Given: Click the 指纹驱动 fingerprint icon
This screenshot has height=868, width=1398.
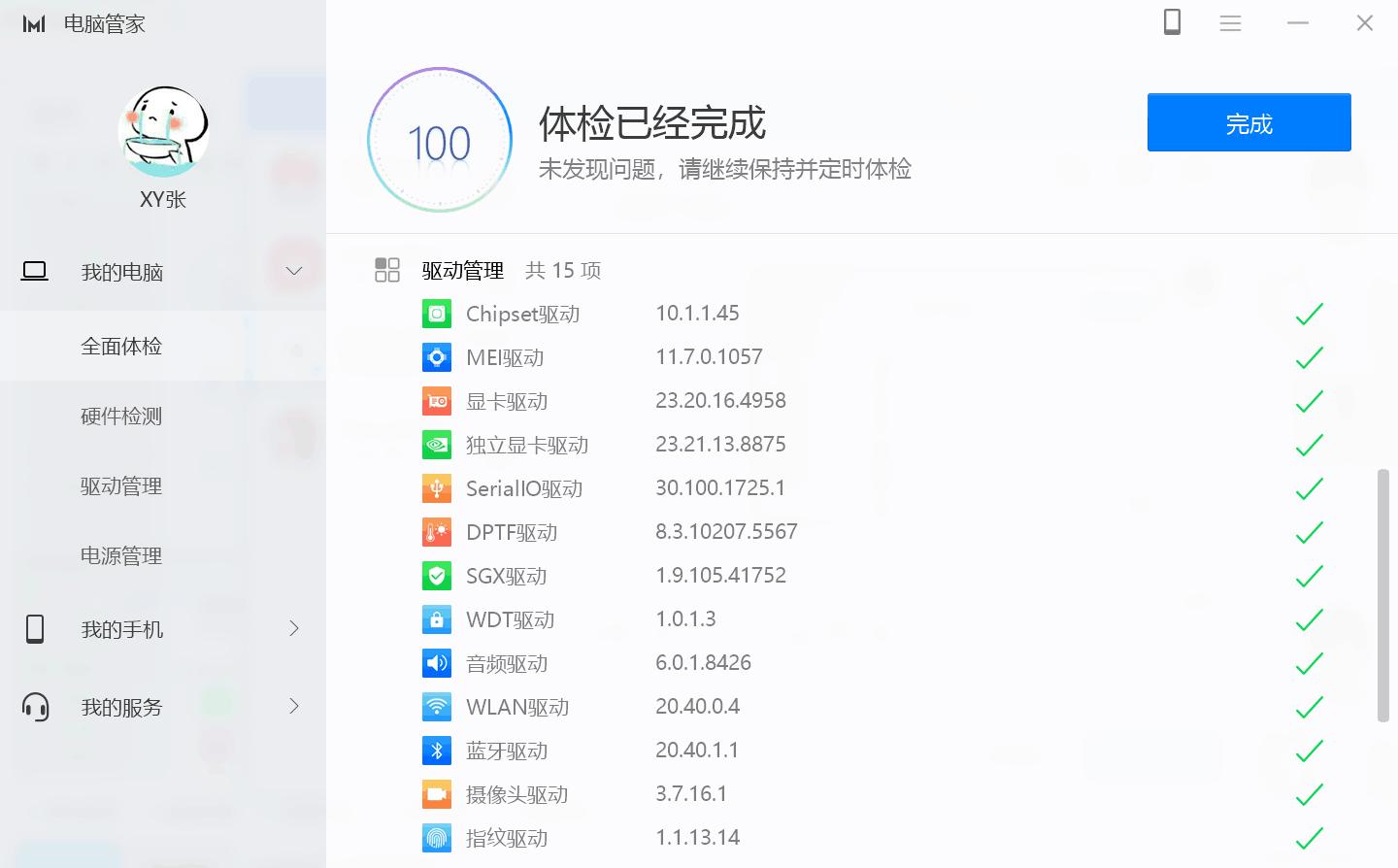Looking at the screenshot, I should pos(437,838).
